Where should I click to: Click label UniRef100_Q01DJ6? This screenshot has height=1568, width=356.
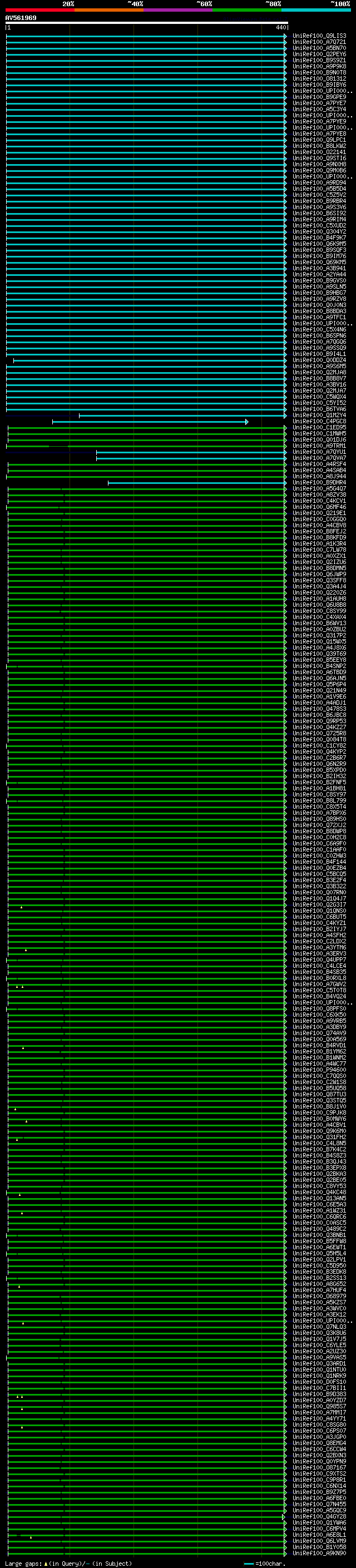(319, 440)
